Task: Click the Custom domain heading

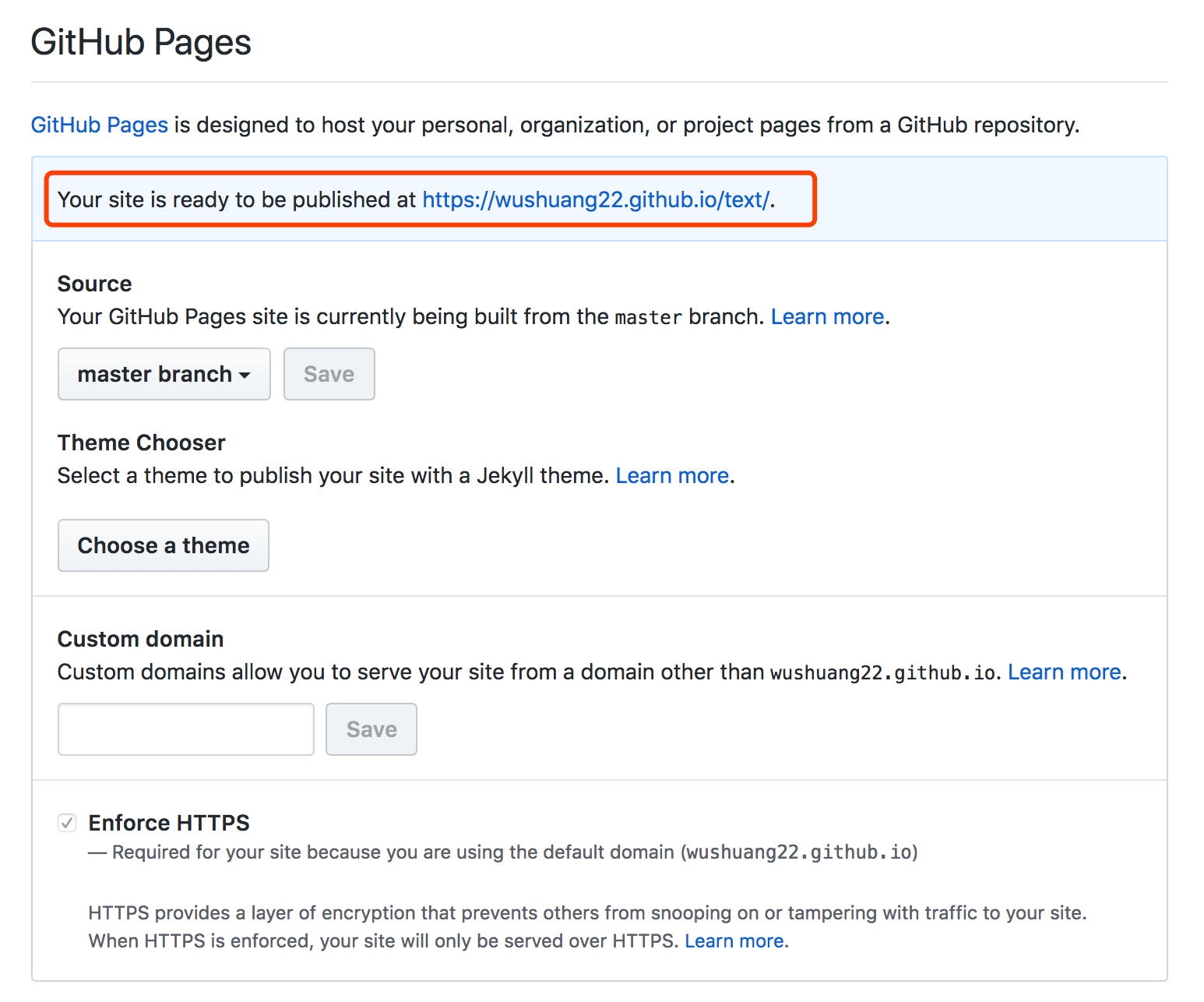Action: coord(140,639)
